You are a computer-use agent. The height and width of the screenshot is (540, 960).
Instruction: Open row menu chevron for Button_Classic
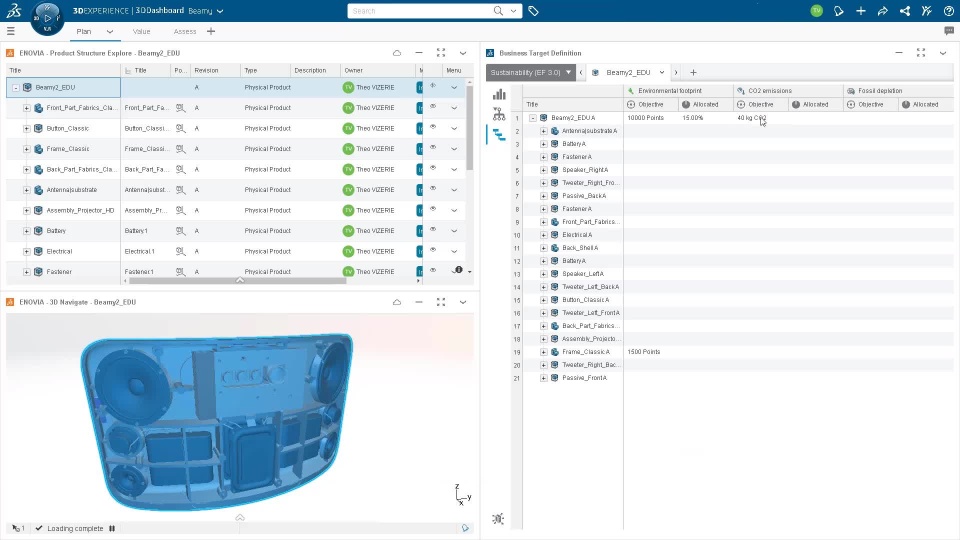pyautogui.click(x=454, y=129)
